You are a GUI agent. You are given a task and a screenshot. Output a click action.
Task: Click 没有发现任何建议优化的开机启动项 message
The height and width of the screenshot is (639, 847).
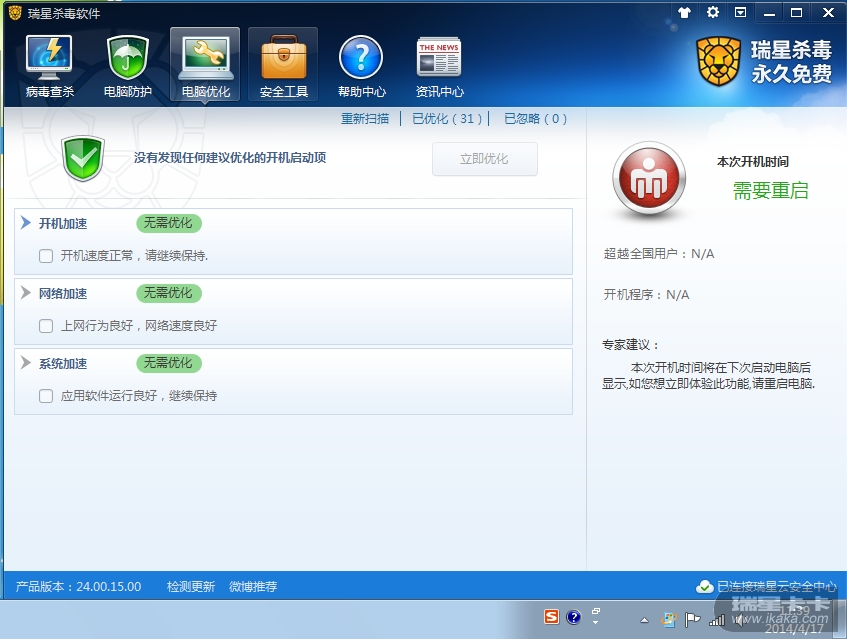coord(230,158)
